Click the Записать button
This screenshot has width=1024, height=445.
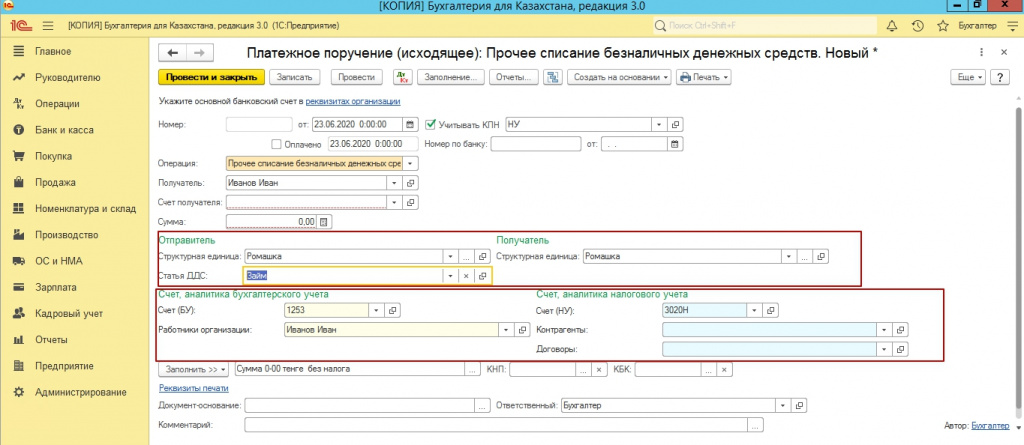click(295, 77)
